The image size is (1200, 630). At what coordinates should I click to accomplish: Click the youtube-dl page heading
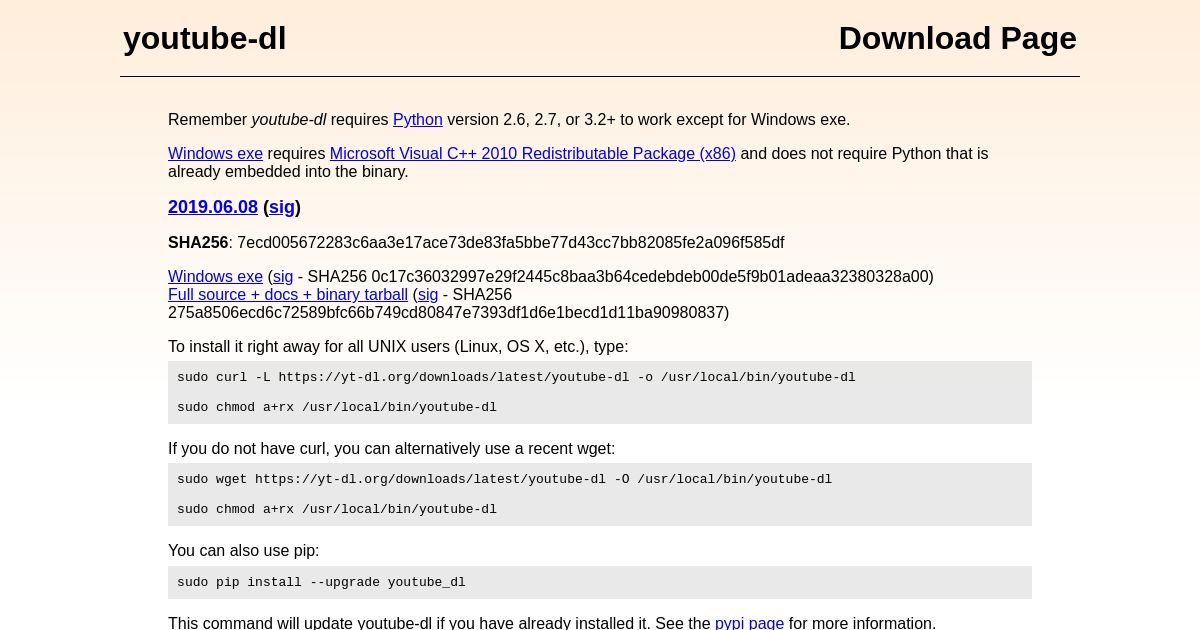pos(205,38)
